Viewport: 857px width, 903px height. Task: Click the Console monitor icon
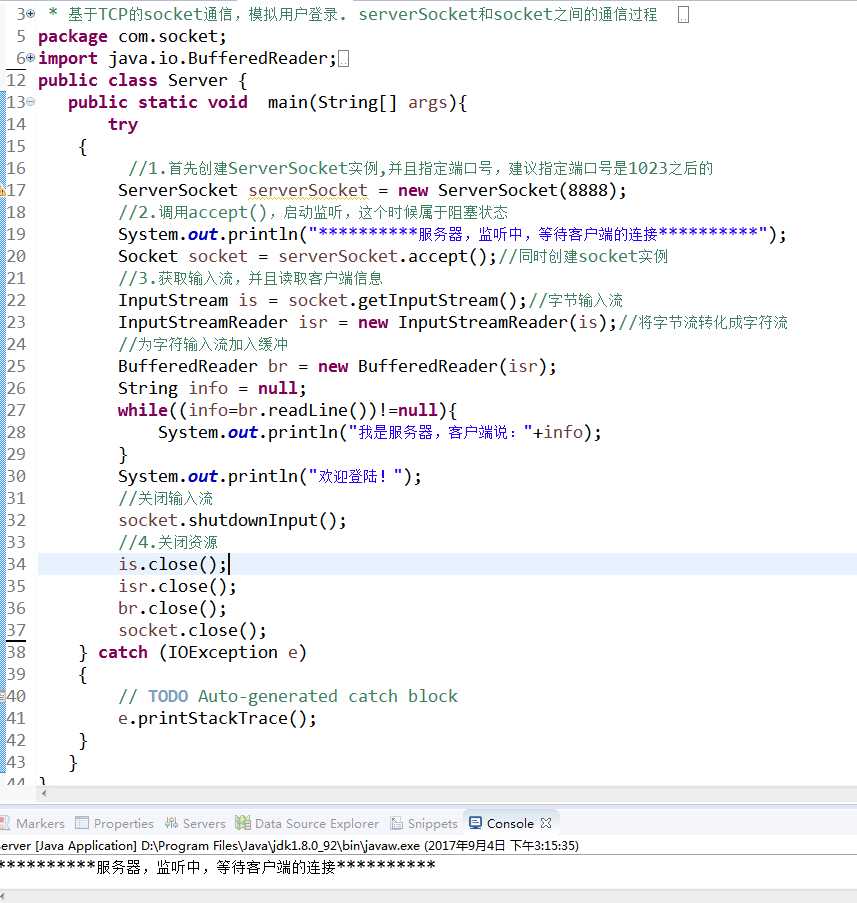coord(475,823)
